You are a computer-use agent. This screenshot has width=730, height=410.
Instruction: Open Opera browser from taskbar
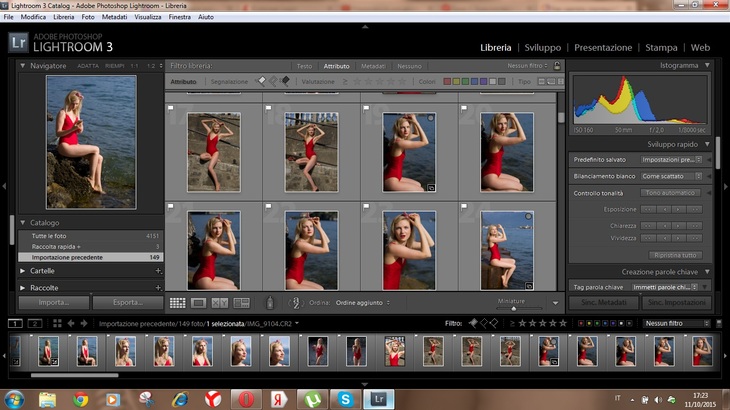point(246,399)
